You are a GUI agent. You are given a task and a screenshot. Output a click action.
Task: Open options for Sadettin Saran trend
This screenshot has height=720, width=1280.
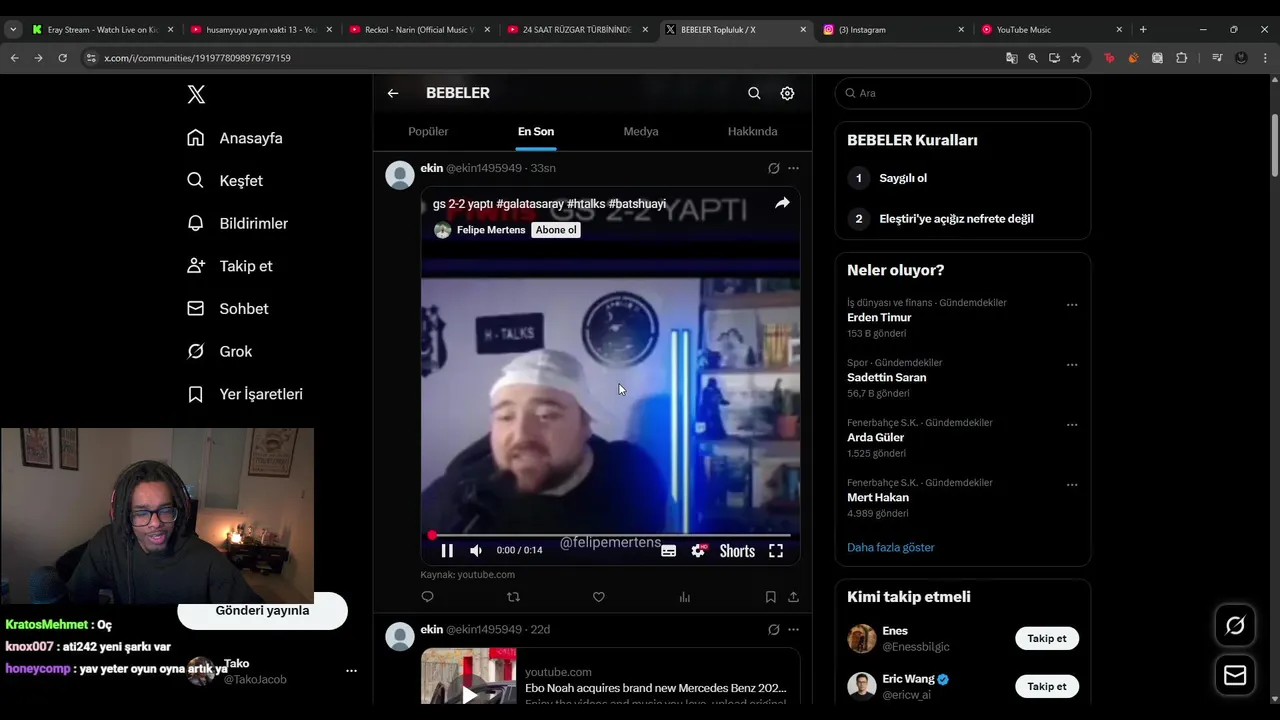pyautogui.click(x=1072, y=365)
